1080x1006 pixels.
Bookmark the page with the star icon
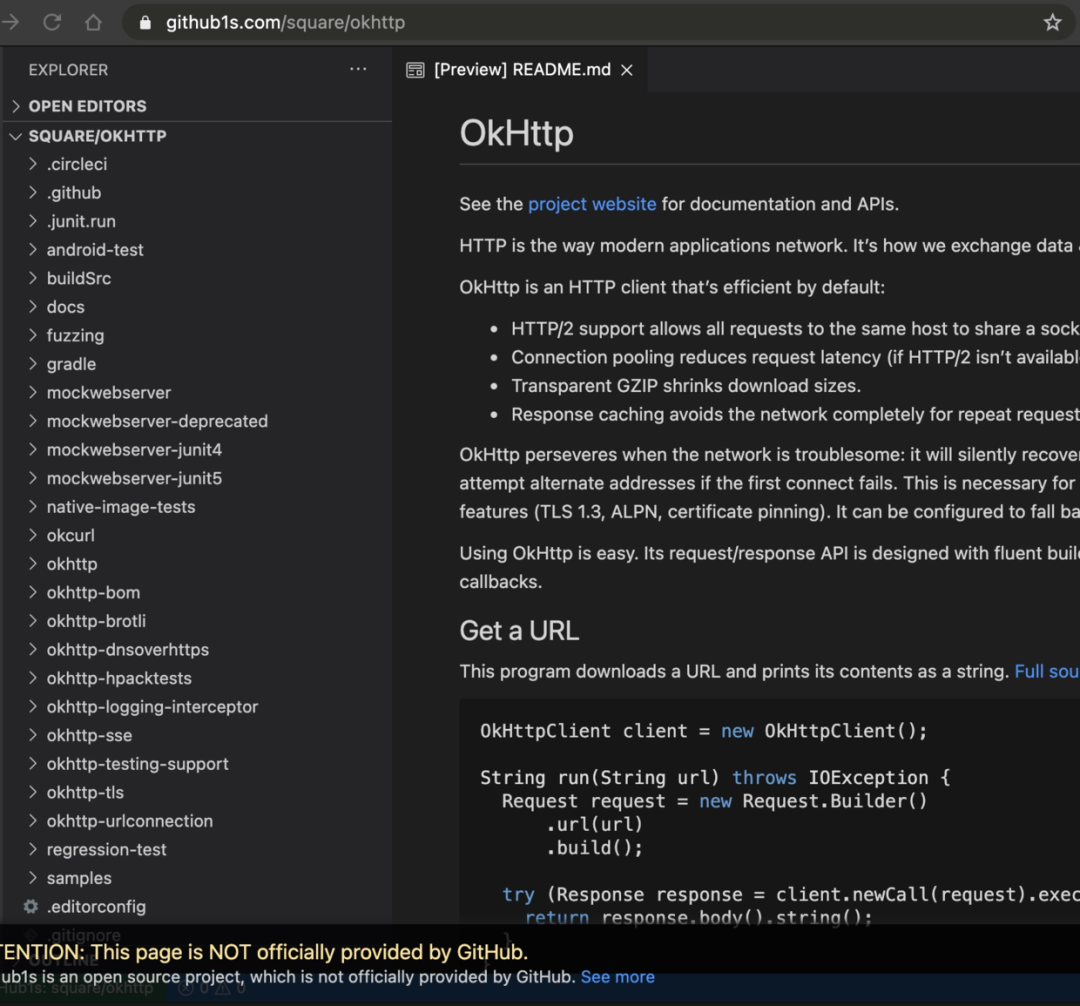point(1052,23)
